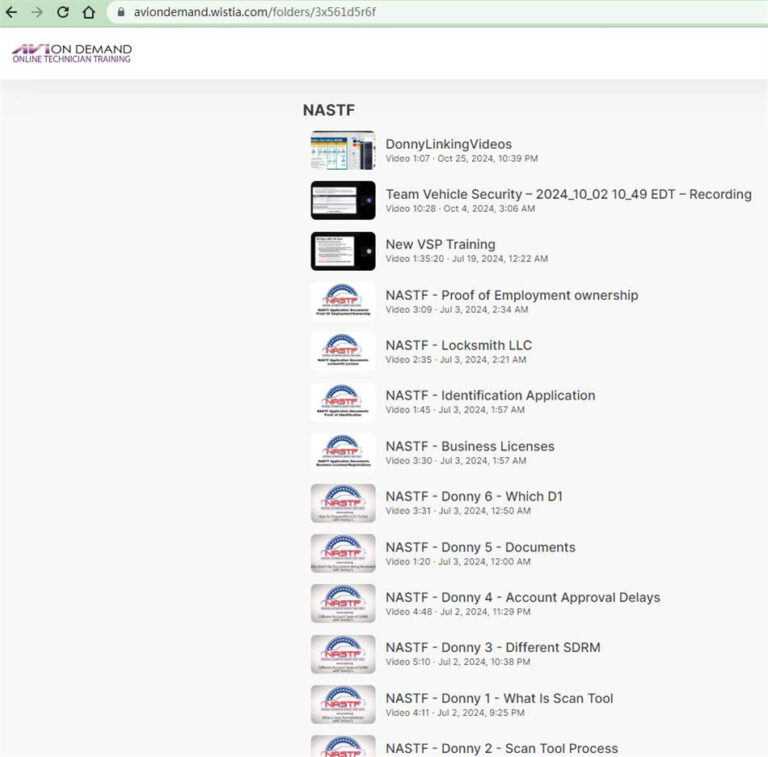This screenshot has height=757, width=768.
Task: Open NASTF - Locksmith LLC video title
Action: pyautogui.click(x=458, y=345)
